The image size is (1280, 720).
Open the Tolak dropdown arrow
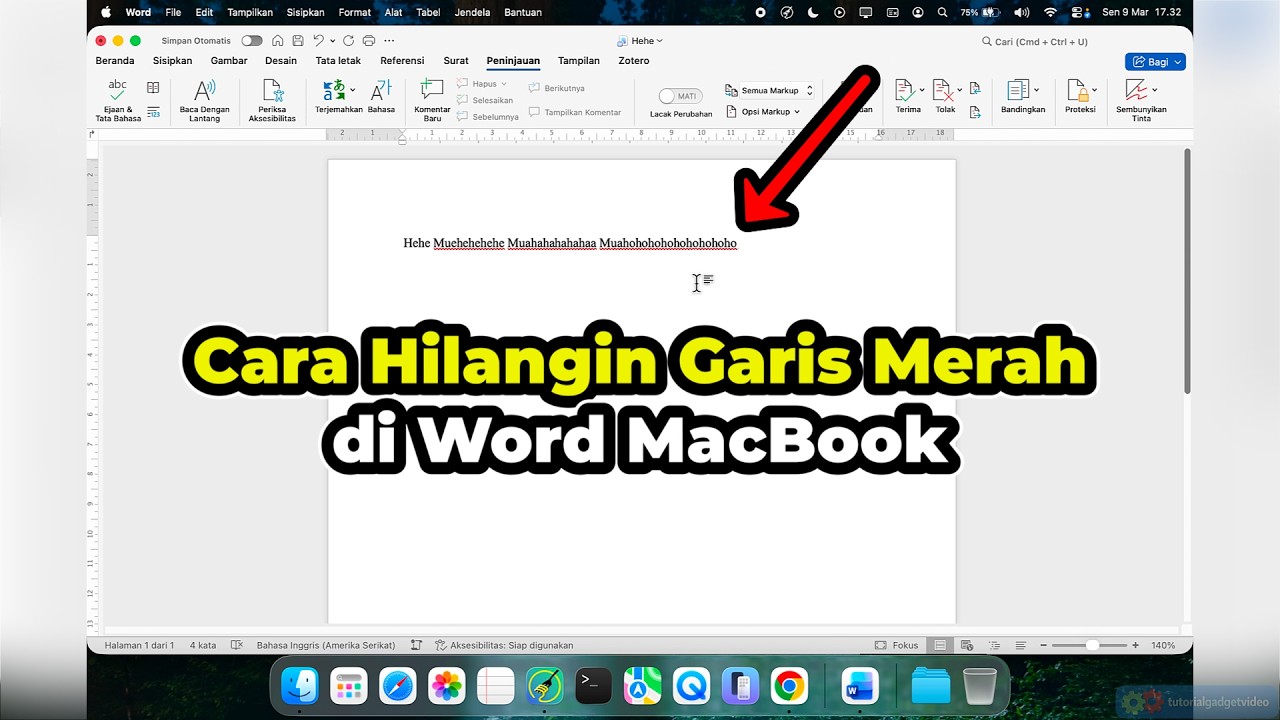960,90
